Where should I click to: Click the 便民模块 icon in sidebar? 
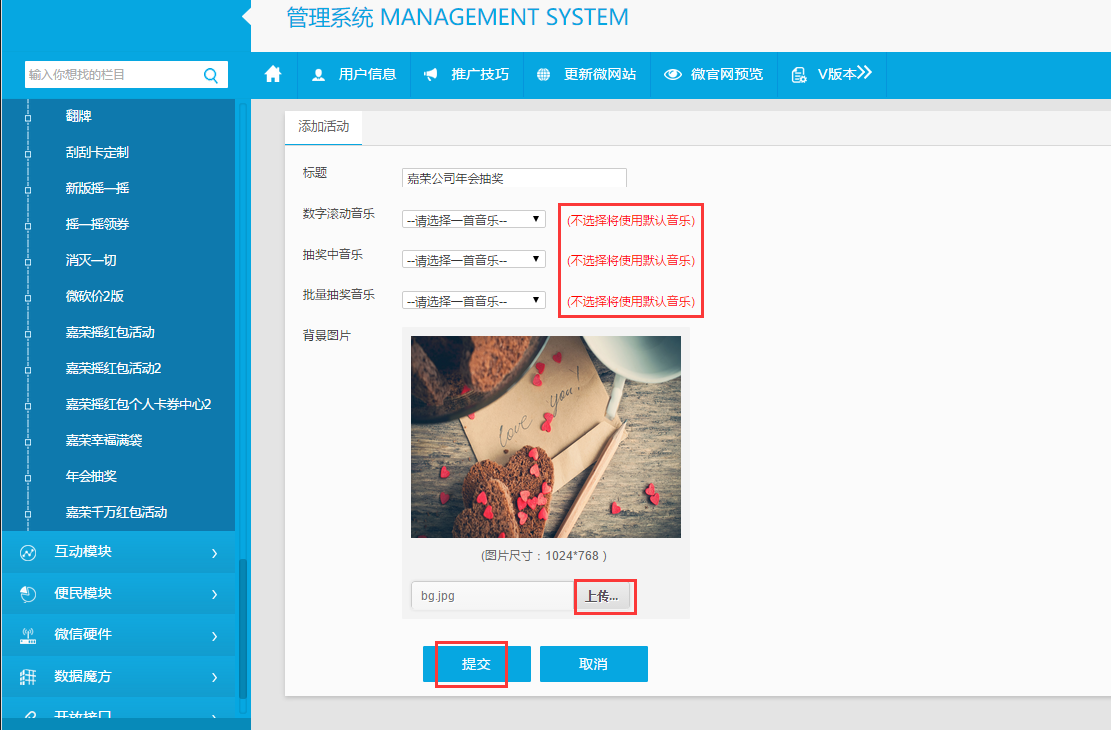pos(28,594)
